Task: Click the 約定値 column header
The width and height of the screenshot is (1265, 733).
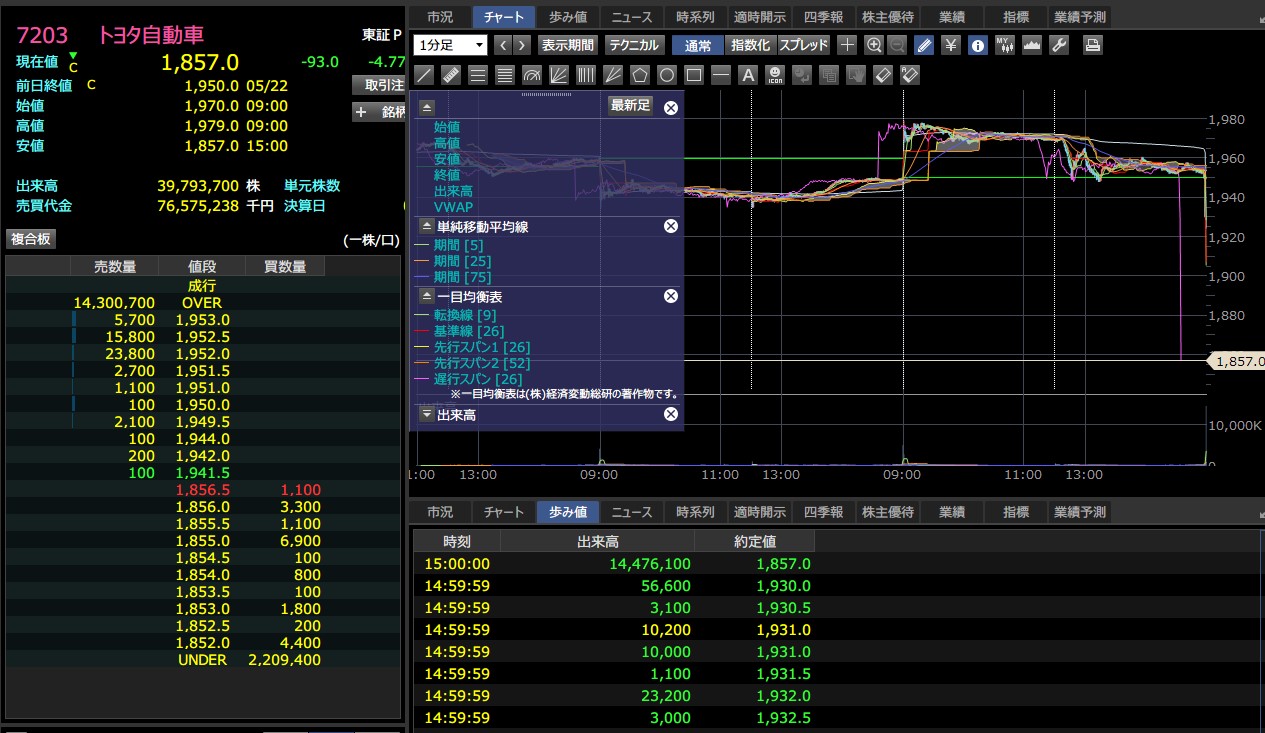Action: tap(756, 541)
